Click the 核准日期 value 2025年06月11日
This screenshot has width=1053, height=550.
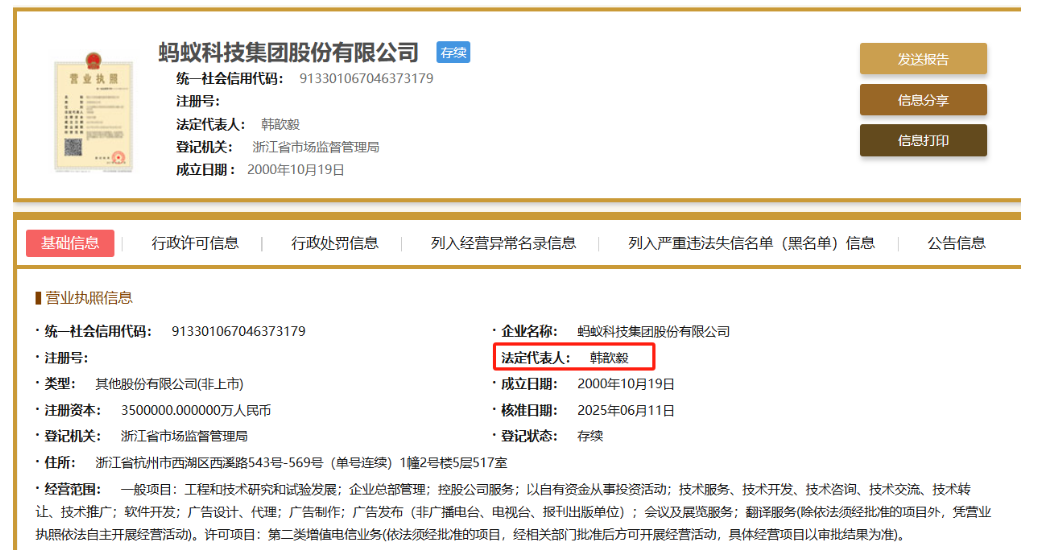626,410
